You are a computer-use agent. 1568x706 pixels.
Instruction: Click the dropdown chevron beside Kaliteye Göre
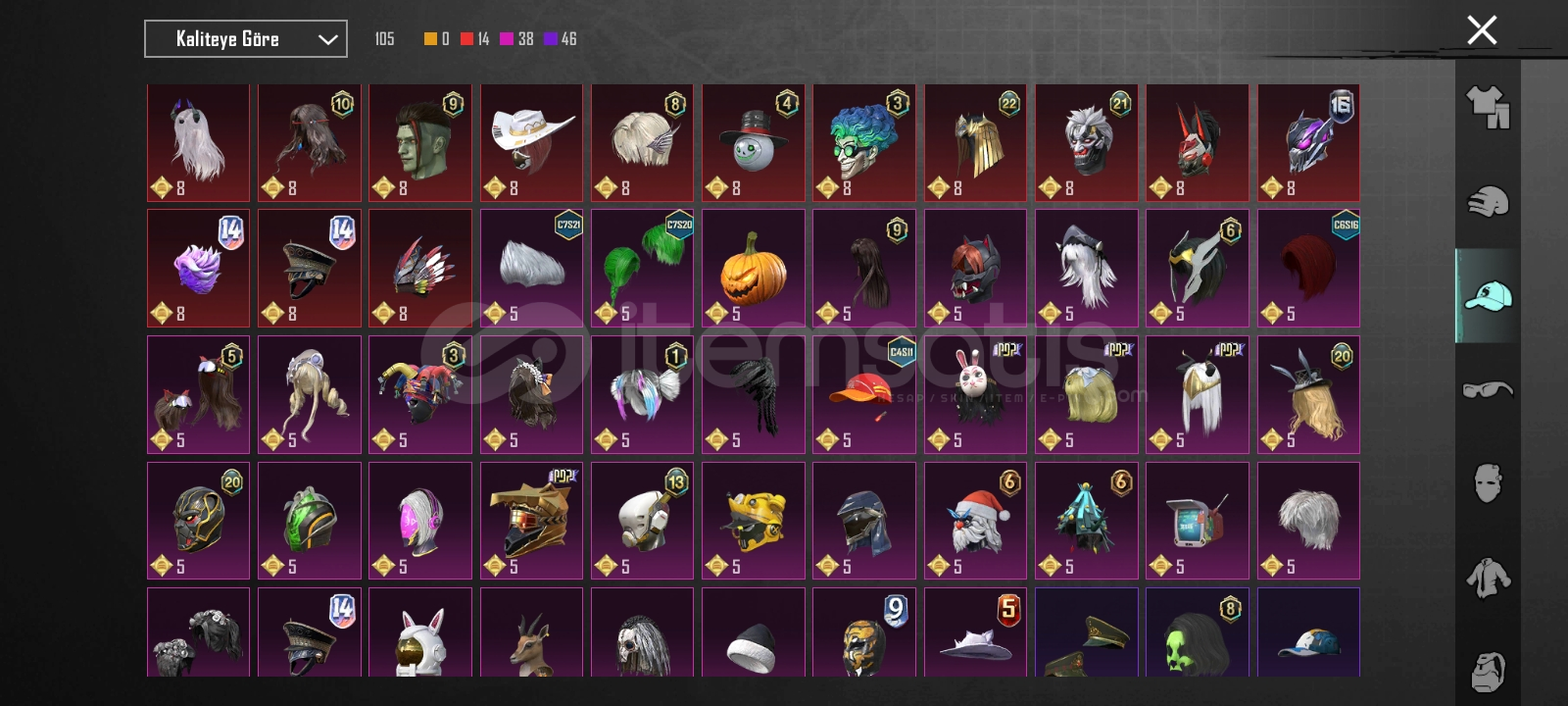pos(327,40)
